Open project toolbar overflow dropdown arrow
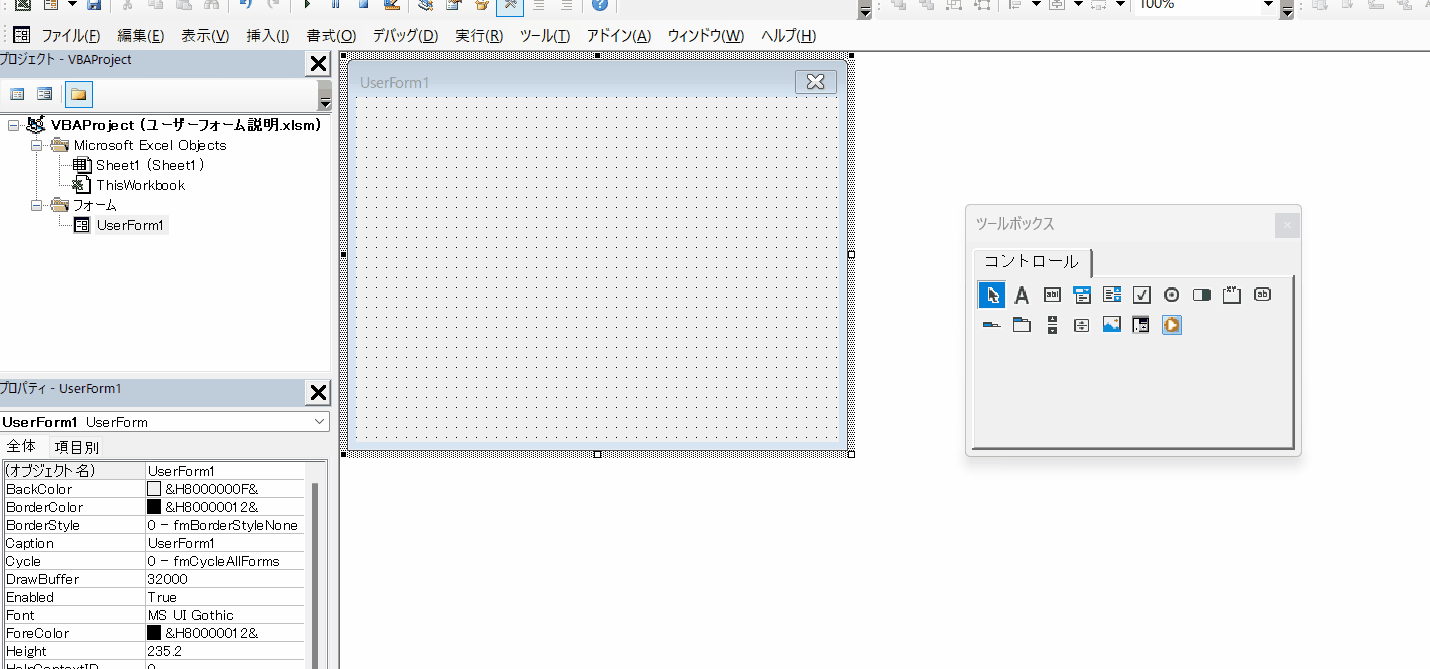The width and height of the screenshot is (1430, 669). point(324,96)
